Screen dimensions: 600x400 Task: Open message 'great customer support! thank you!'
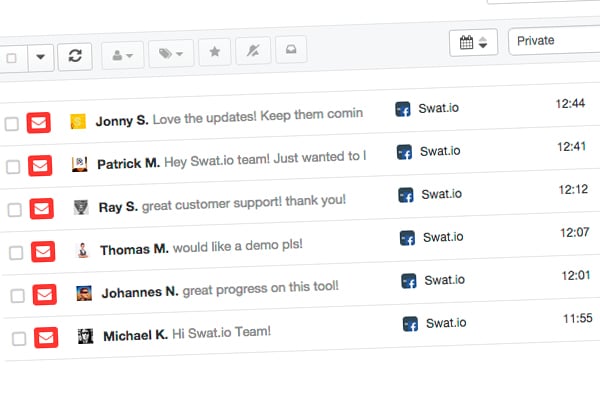(244, 203)
